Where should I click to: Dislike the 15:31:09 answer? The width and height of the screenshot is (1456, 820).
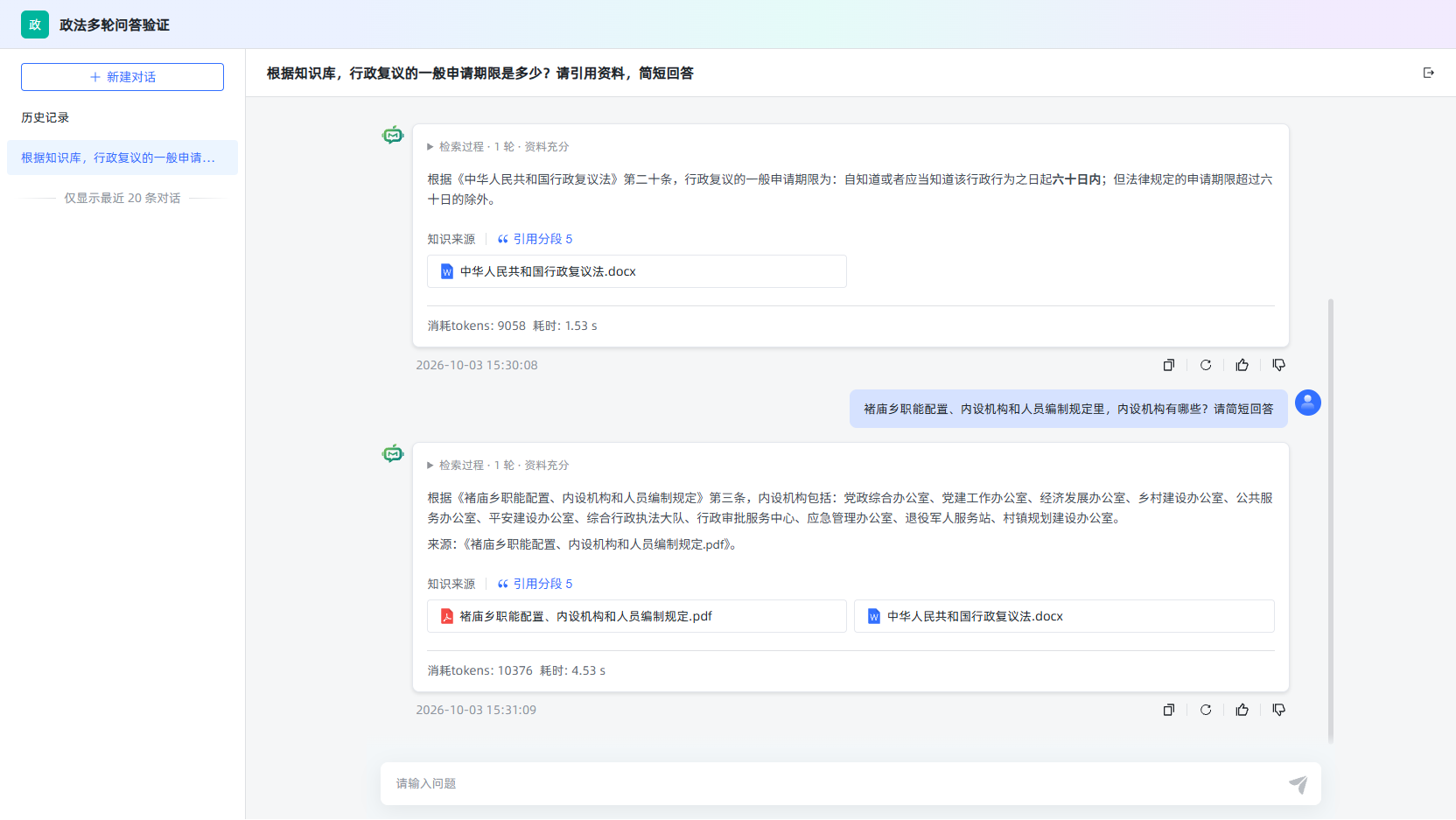(1279, 710)
